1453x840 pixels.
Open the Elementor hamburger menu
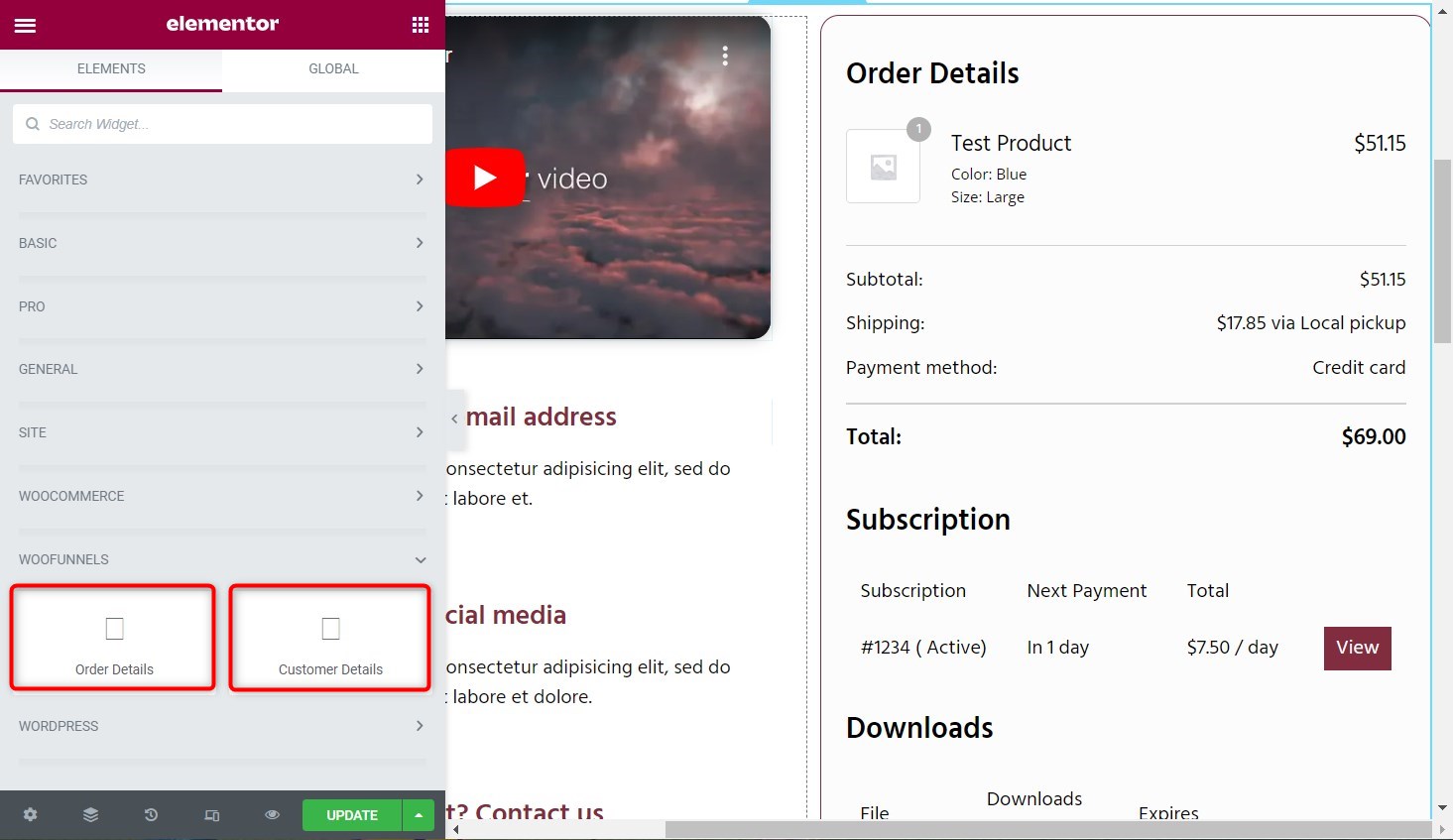tap(25, 25)
